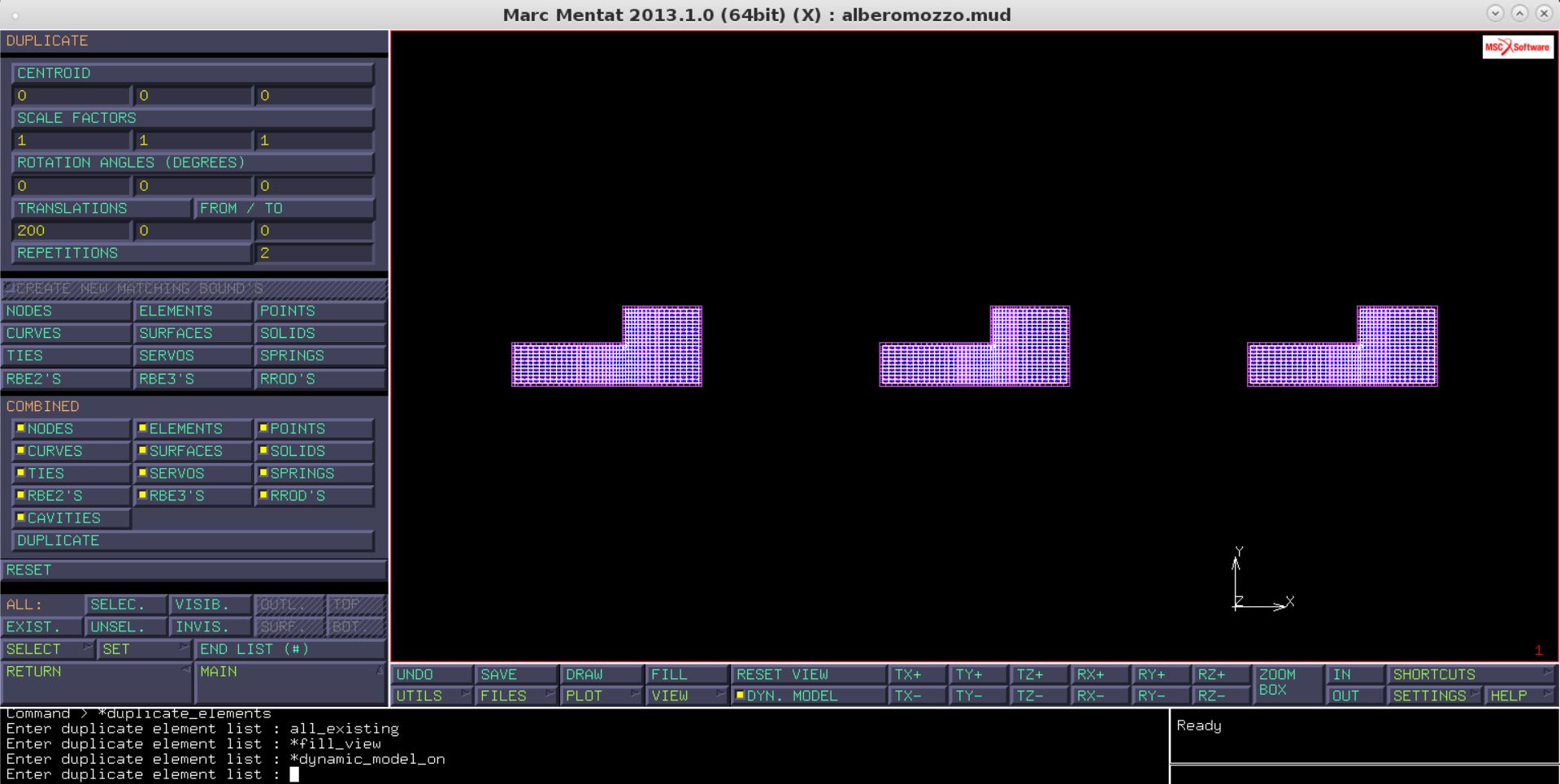
Task: Click END LIST (#)
Action: click(x=290, y=649)
